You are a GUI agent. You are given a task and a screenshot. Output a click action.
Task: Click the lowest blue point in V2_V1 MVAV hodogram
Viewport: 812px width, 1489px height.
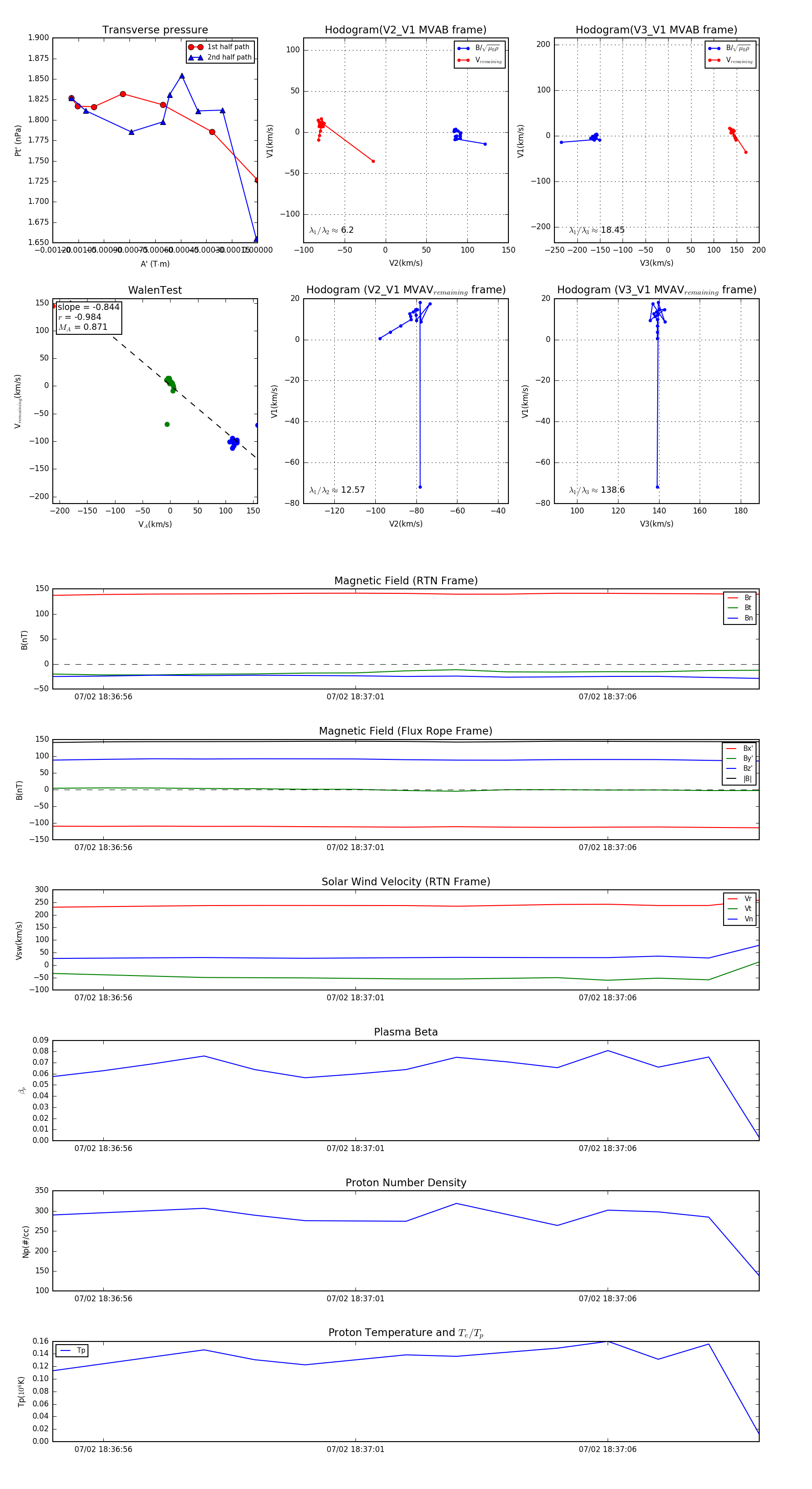[420, 487]
